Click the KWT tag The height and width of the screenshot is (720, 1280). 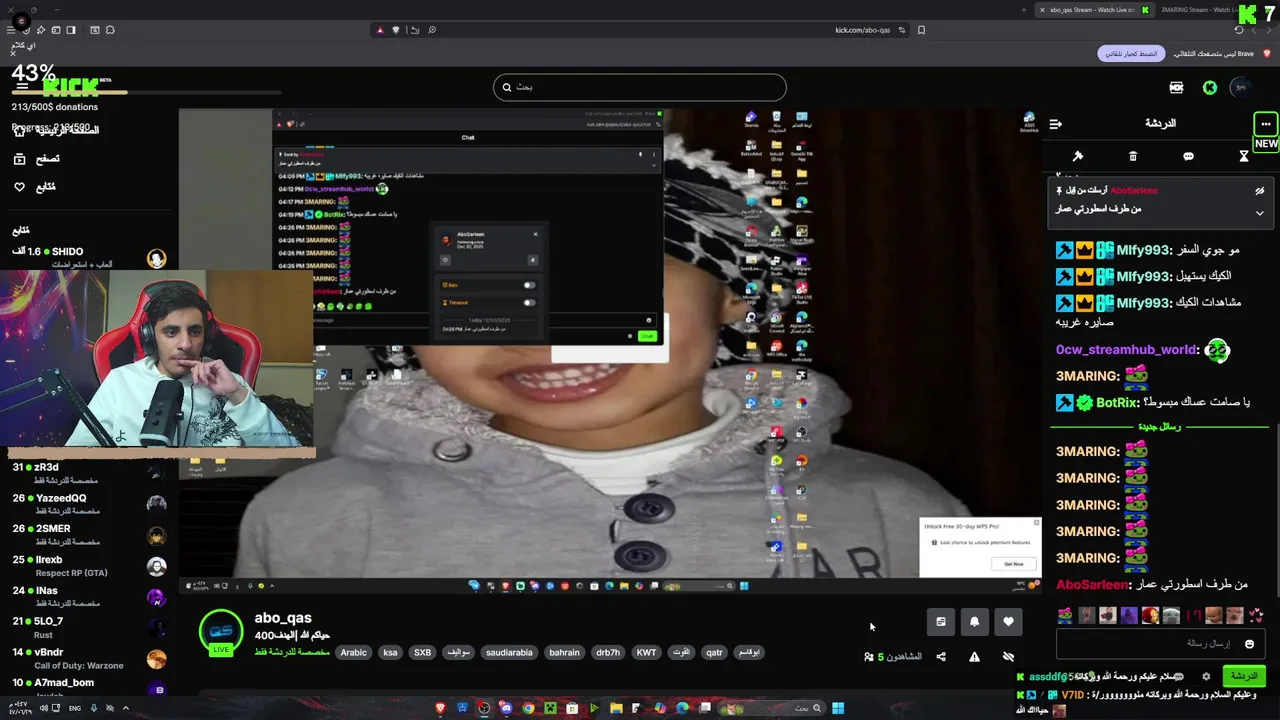647,652
